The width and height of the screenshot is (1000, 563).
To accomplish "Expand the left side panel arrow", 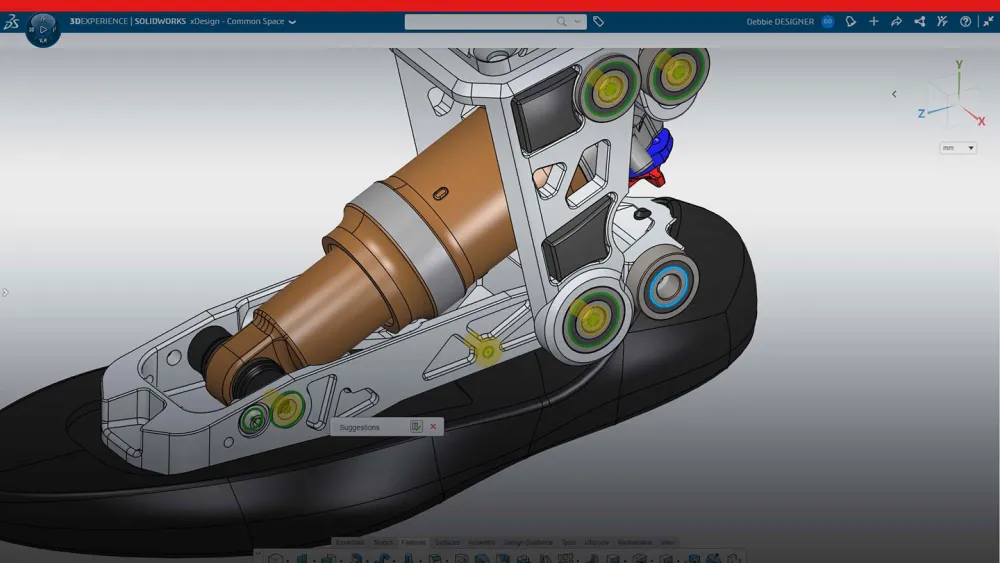I will point(5,293).
